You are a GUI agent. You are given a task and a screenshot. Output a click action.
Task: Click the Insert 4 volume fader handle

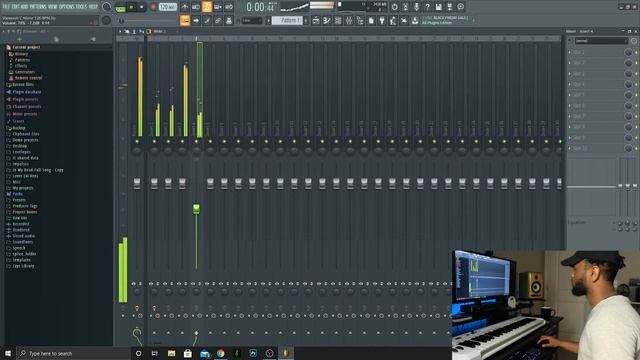click(196, 209)
